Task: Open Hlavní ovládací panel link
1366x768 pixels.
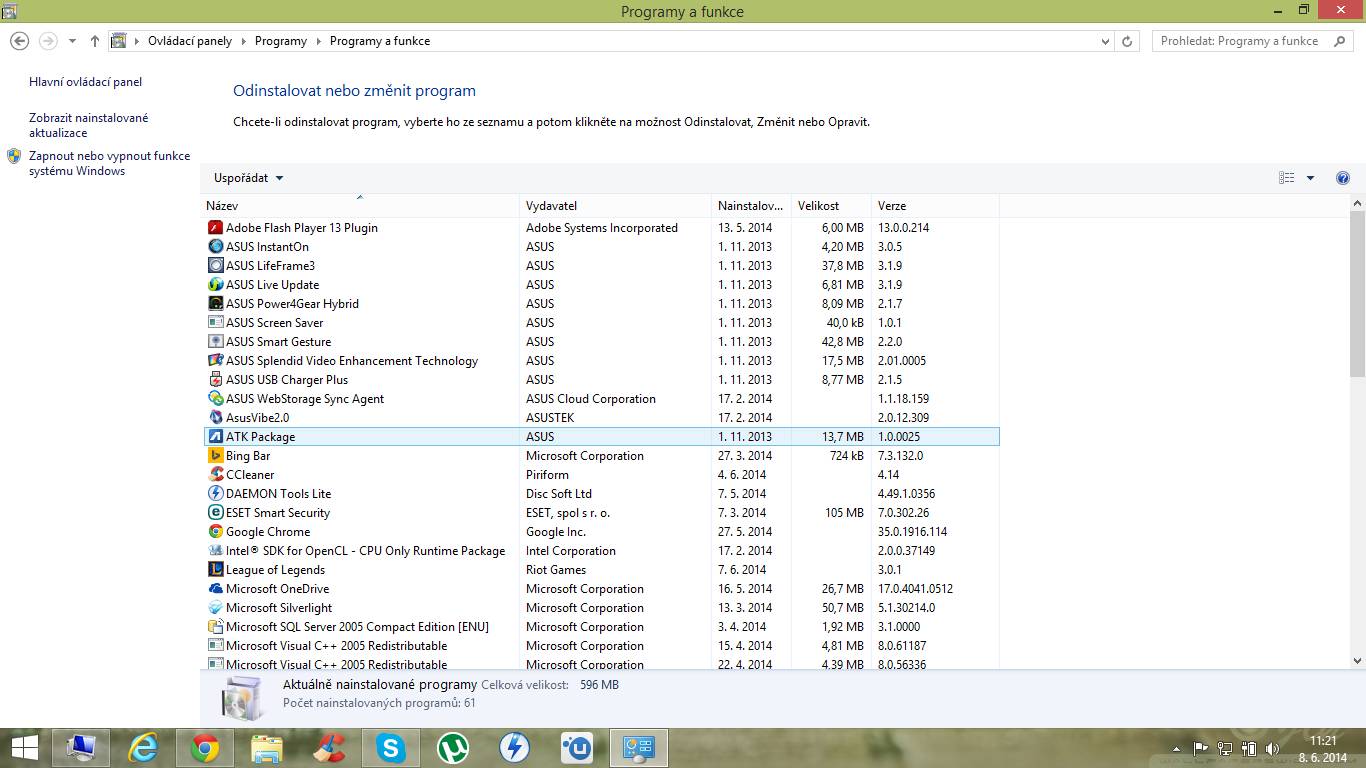Action: pyautogui.click(x=86, y=82)
